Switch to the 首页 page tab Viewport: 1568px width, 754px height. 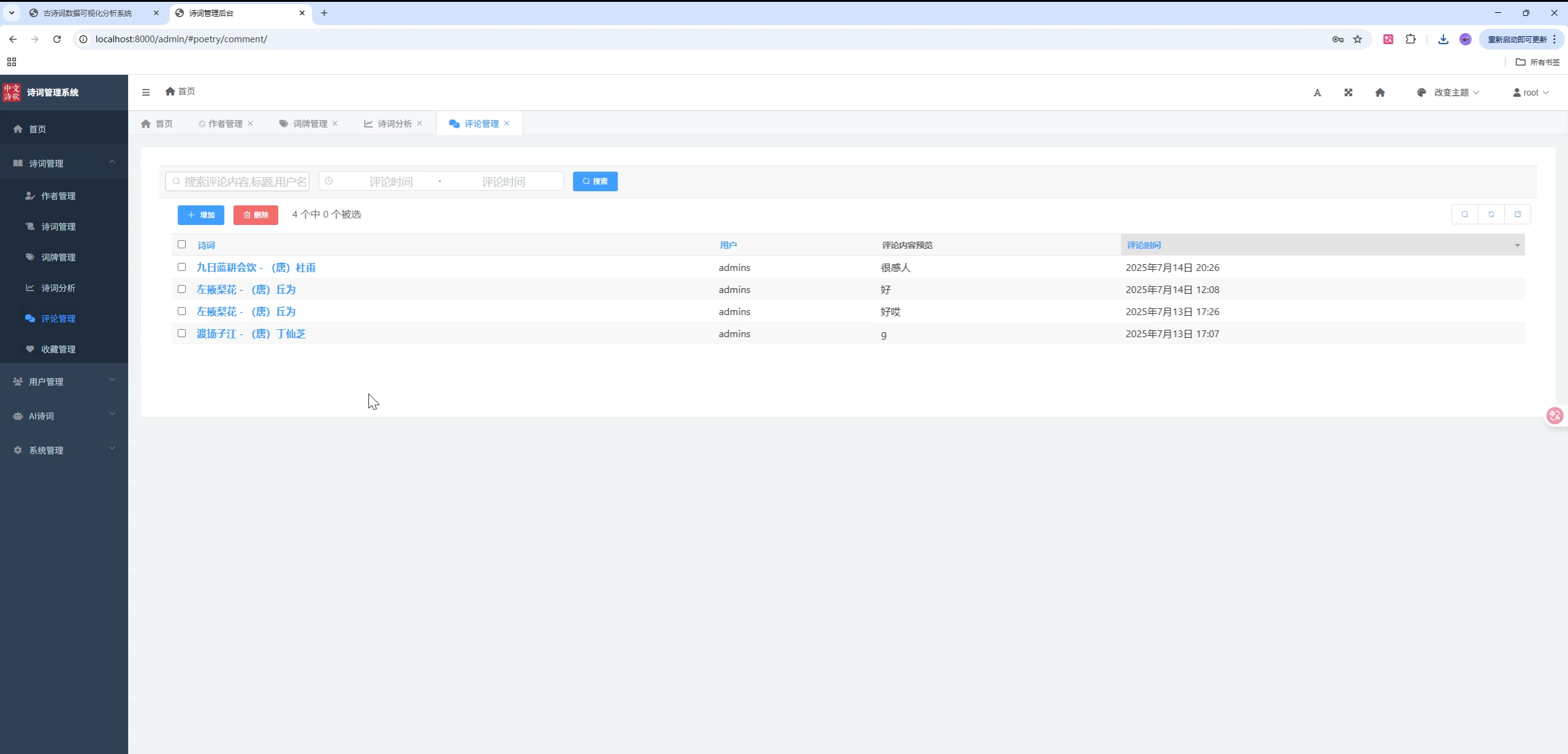tap(157, 124)
